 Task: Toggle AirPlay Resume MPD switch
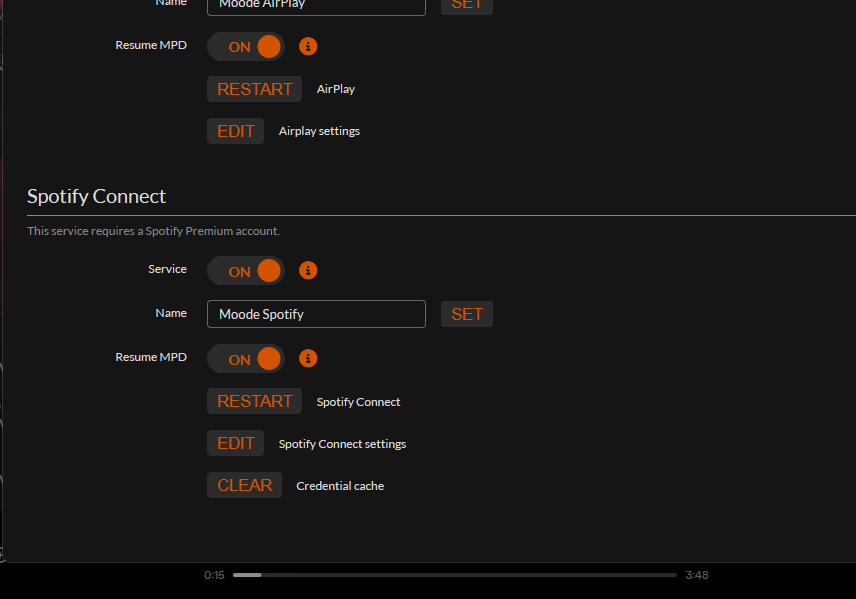coord(246,46)
